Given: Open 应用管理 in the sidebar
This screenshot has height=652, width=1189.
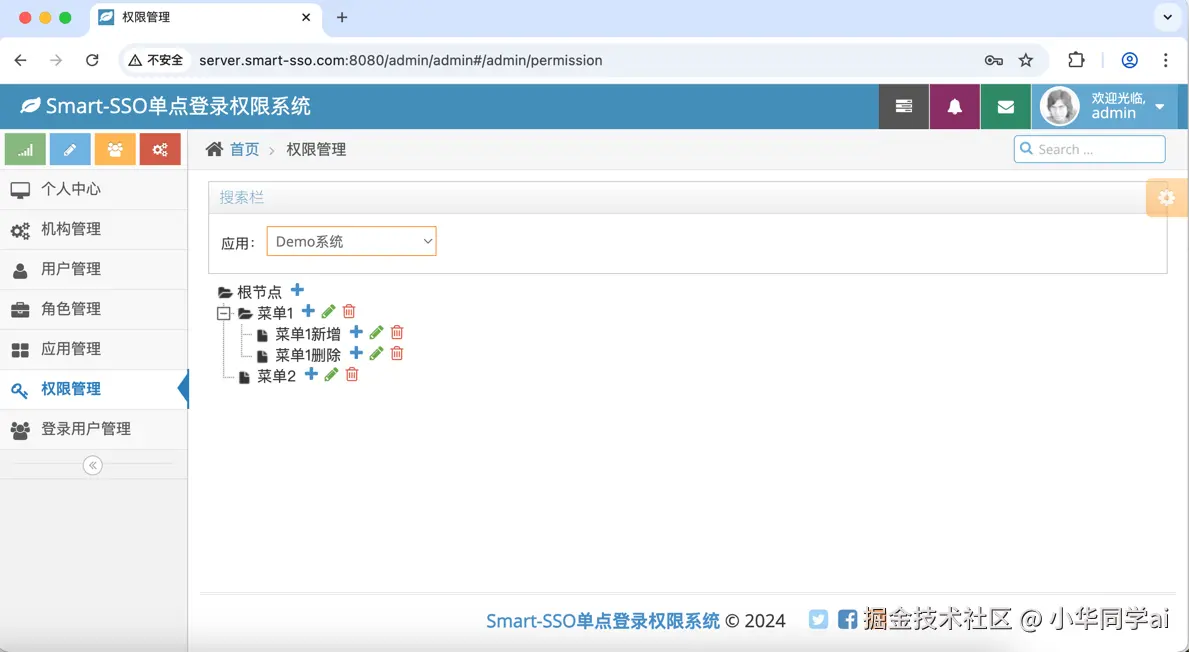Looking at the screenshot, I should point(94,350).
